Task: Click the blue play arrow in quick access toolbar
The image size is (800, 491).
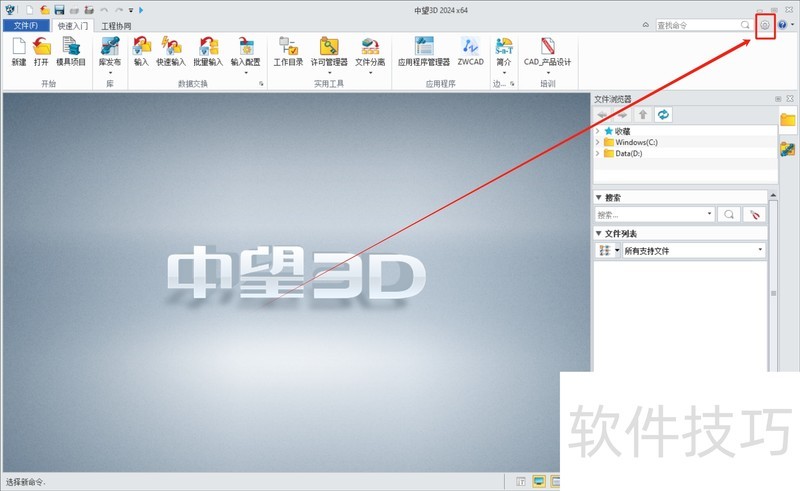Action: [x=141, y=10]
